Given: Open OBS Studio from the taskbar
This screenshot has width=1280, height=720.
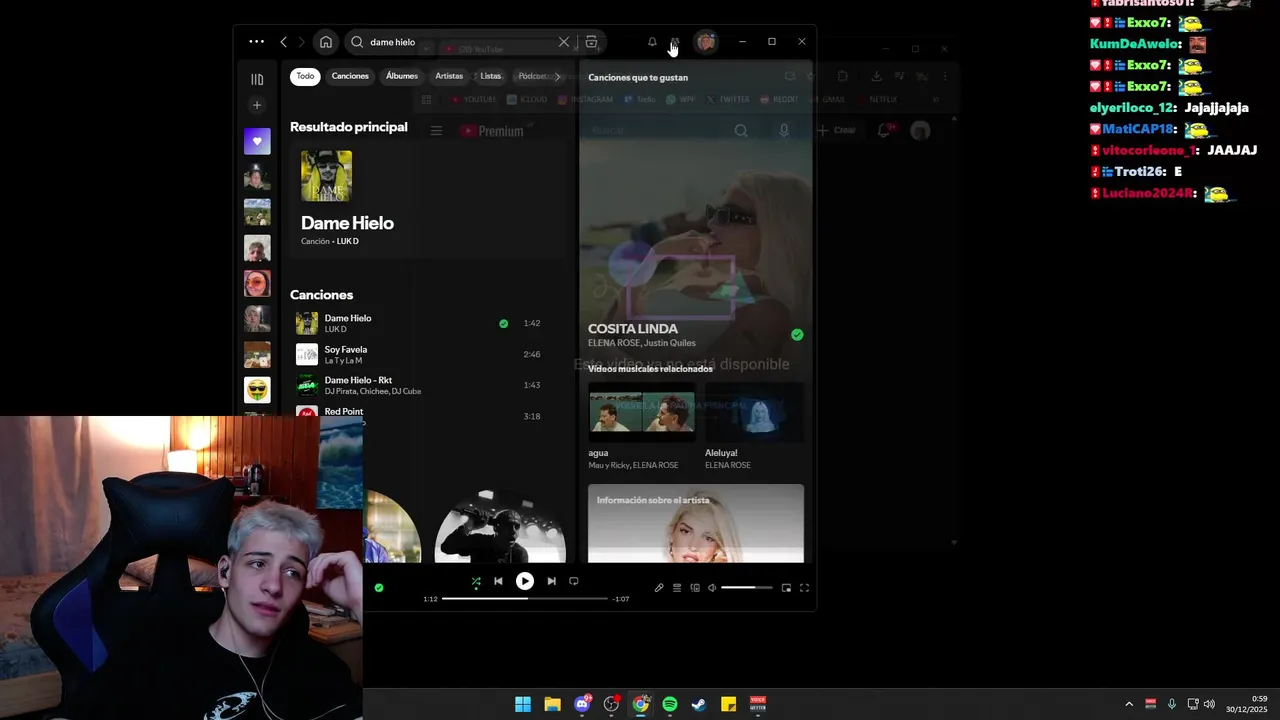Looking at the screenshot, I should pos(611,704).
